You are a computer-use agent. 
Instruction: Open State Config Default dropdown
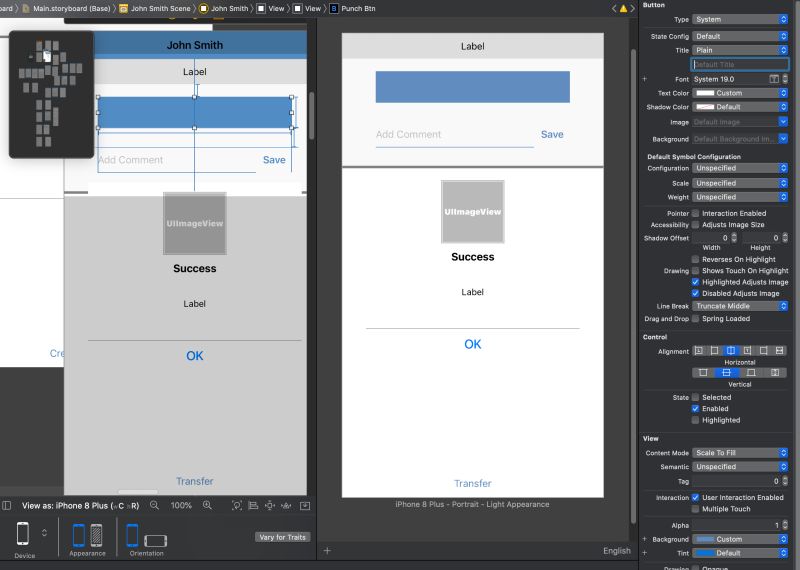[740, 36]
